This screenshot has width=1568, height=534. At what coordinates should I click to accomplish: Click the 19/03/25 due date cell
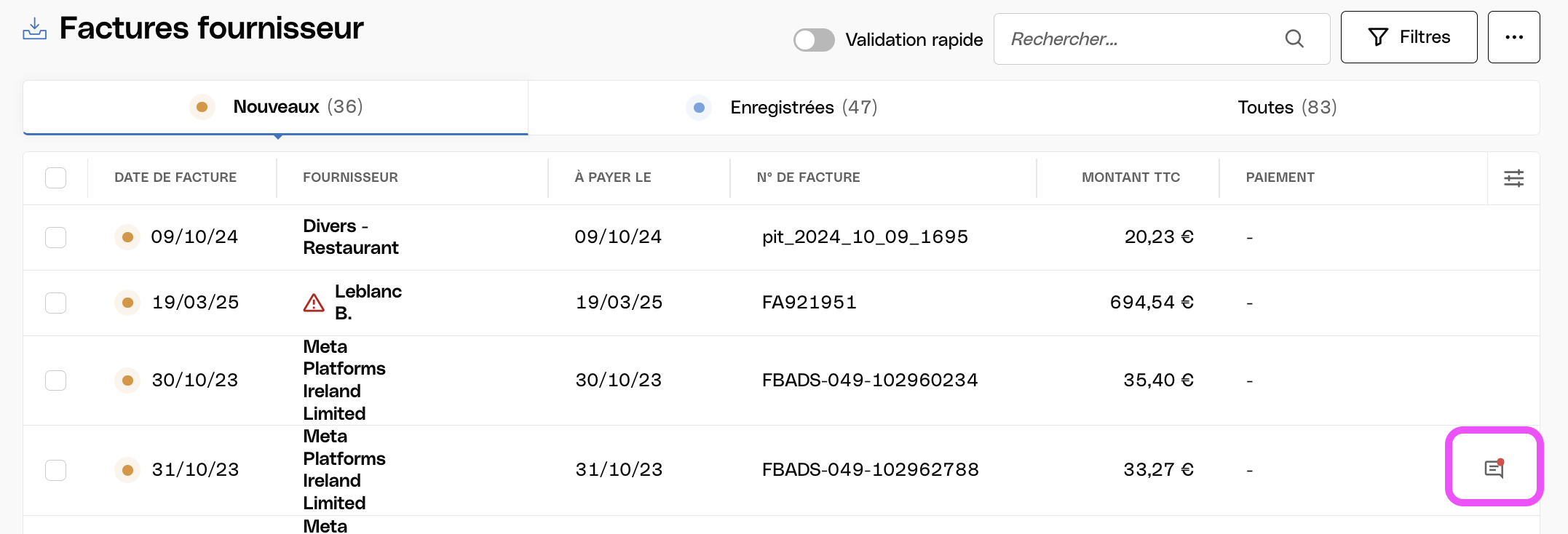pos(619,303)
